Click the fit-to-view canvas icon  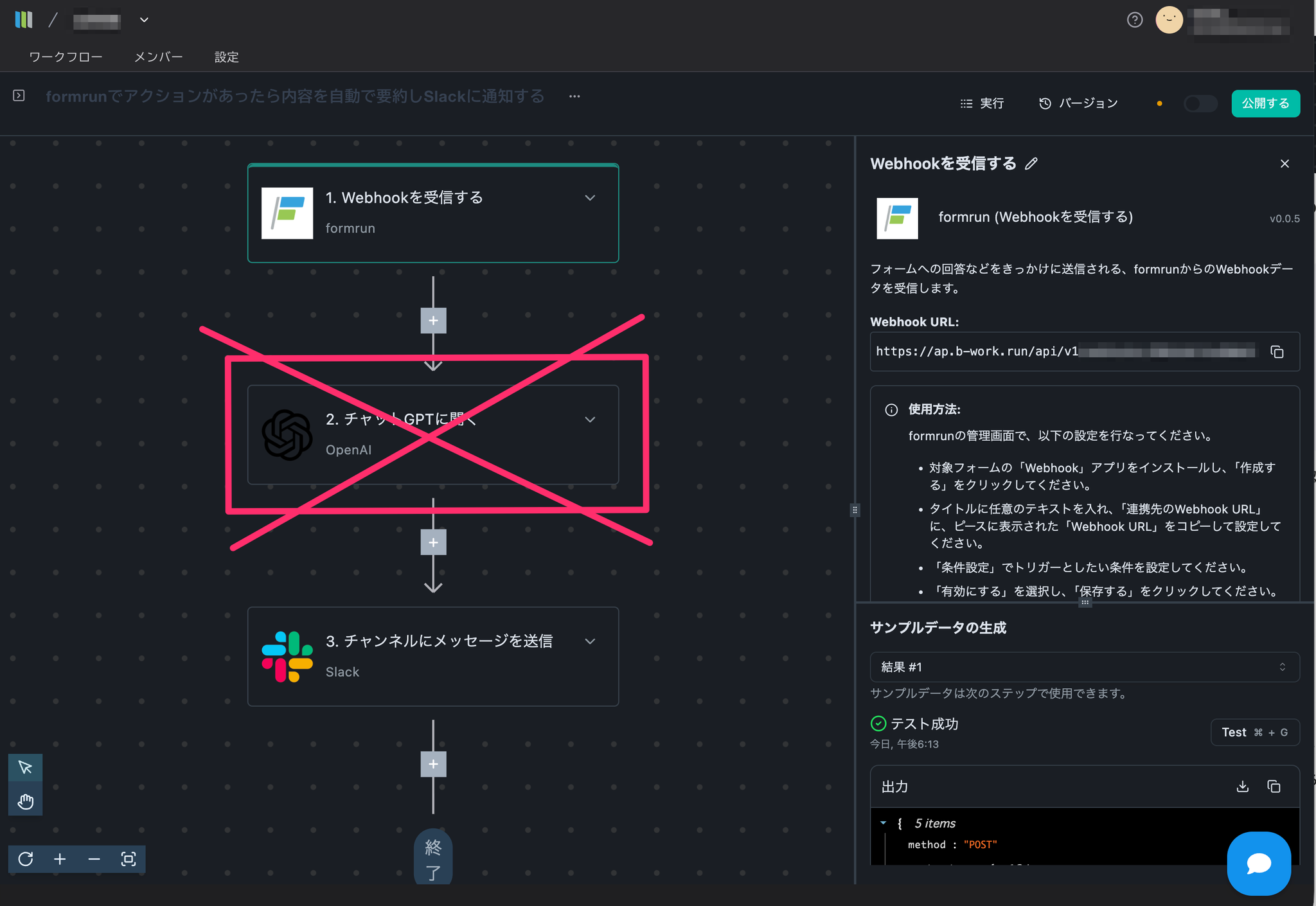[129, 859]
